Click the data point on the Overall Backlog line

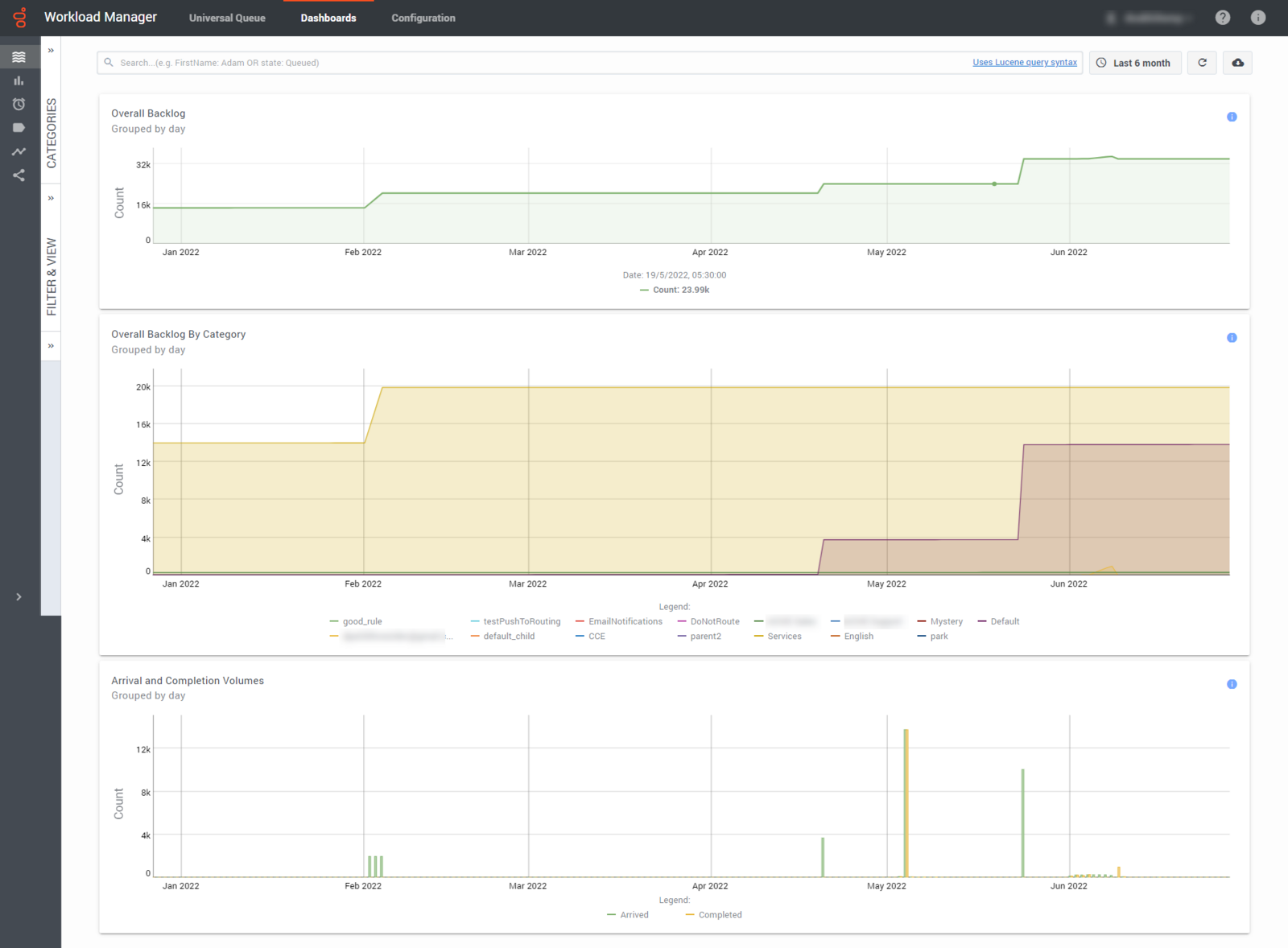point(994,184)
